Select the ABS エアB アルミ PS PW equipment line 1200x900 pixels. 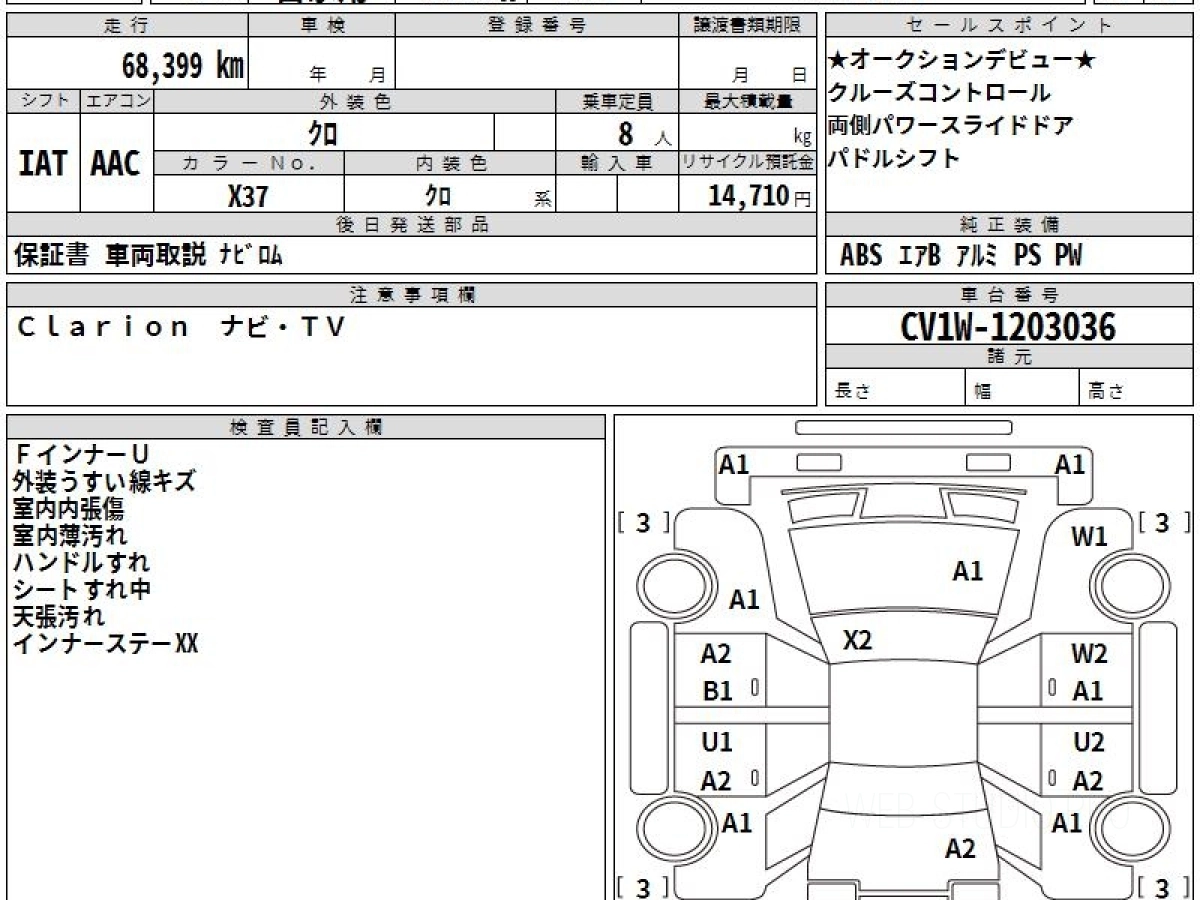coord(961,256)
